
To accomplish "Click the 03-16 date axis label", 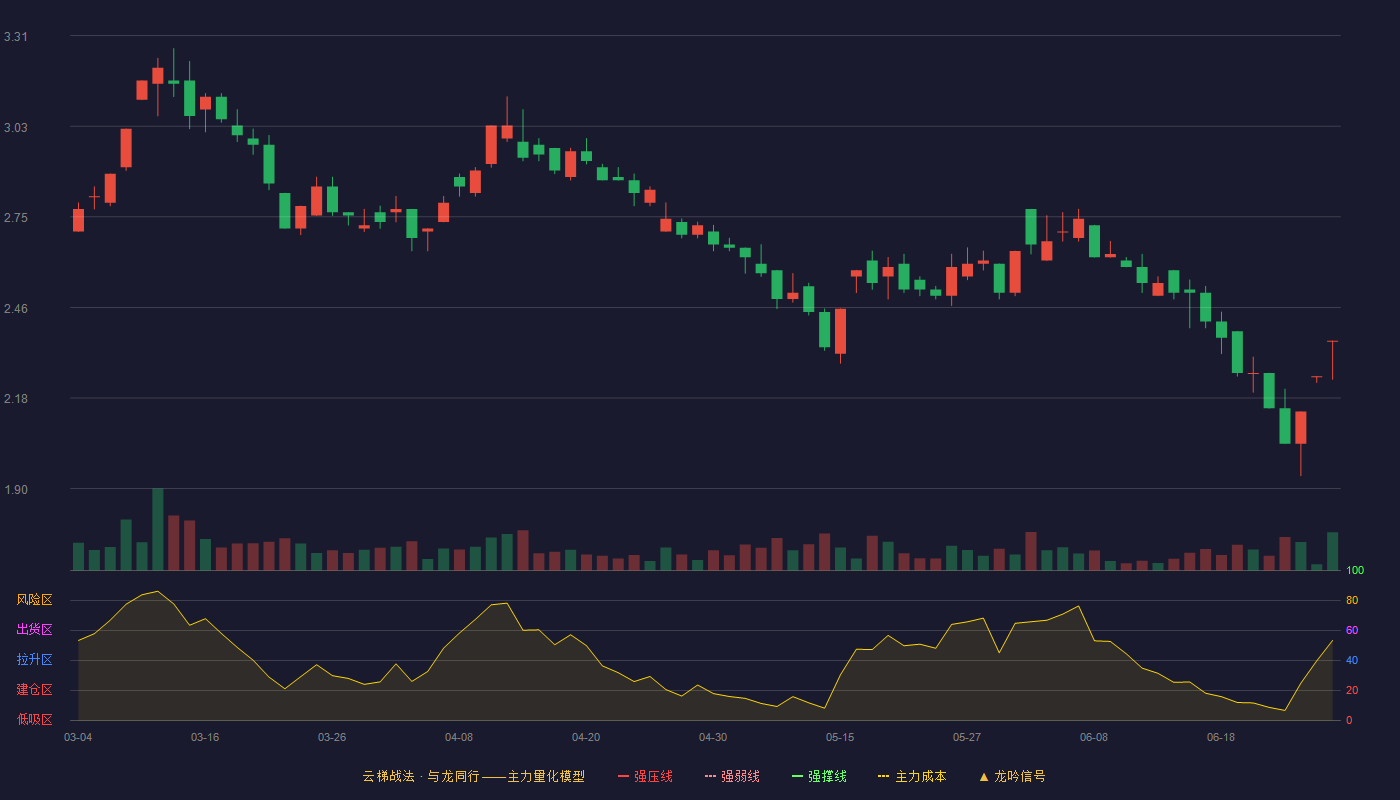I will [x=205, y=737].
